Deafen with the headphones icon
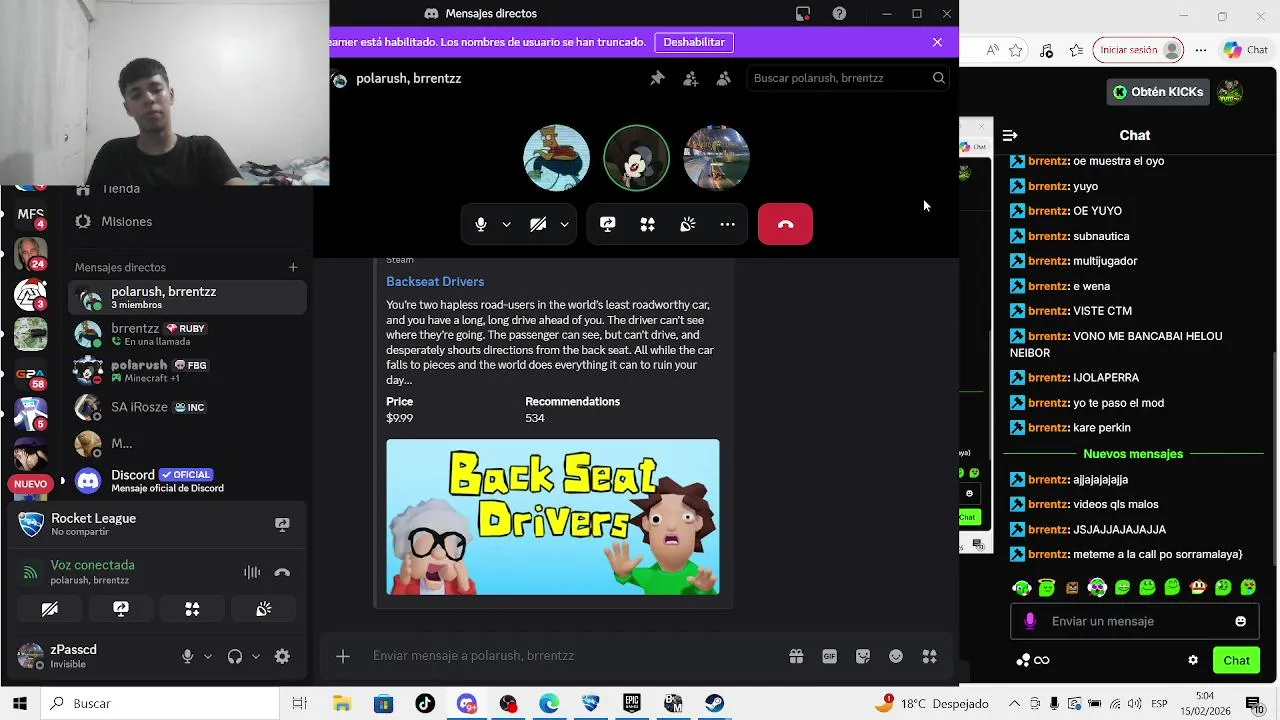Screen dimensions: 1280x720 coord(235,656)
